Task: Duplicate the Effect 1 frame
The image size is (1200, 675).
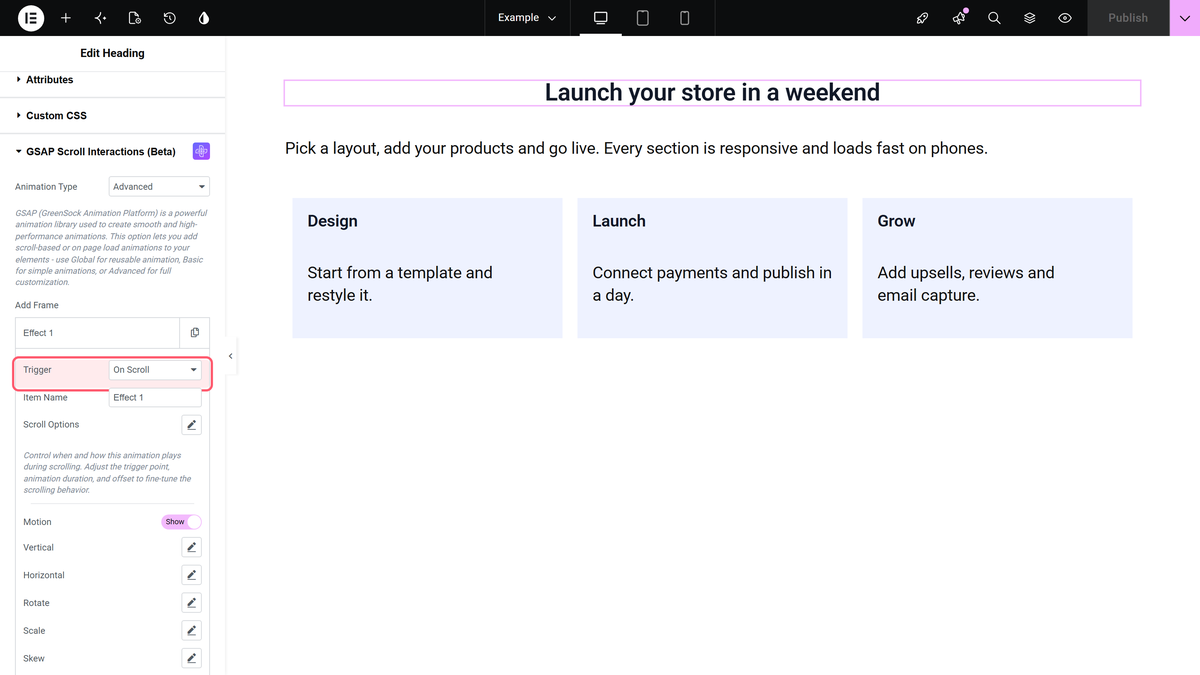Action: [x=194, y=333]
